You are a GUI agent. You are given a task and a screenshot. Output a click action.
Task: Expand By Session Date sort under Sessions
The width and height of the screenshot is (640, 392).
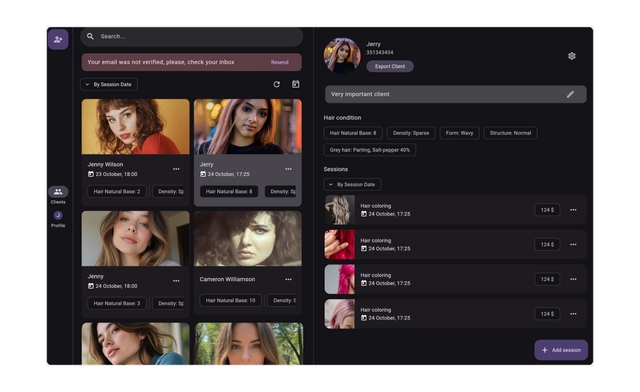pyautogui.click(x=352, y=185)
